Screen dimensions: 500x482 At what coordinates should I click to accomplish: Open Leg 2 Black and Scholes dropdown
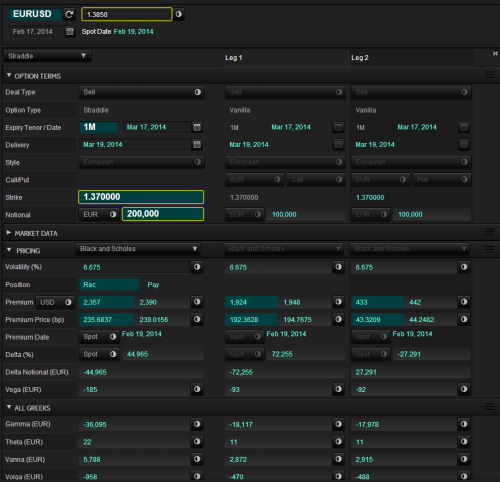(409, 249)
